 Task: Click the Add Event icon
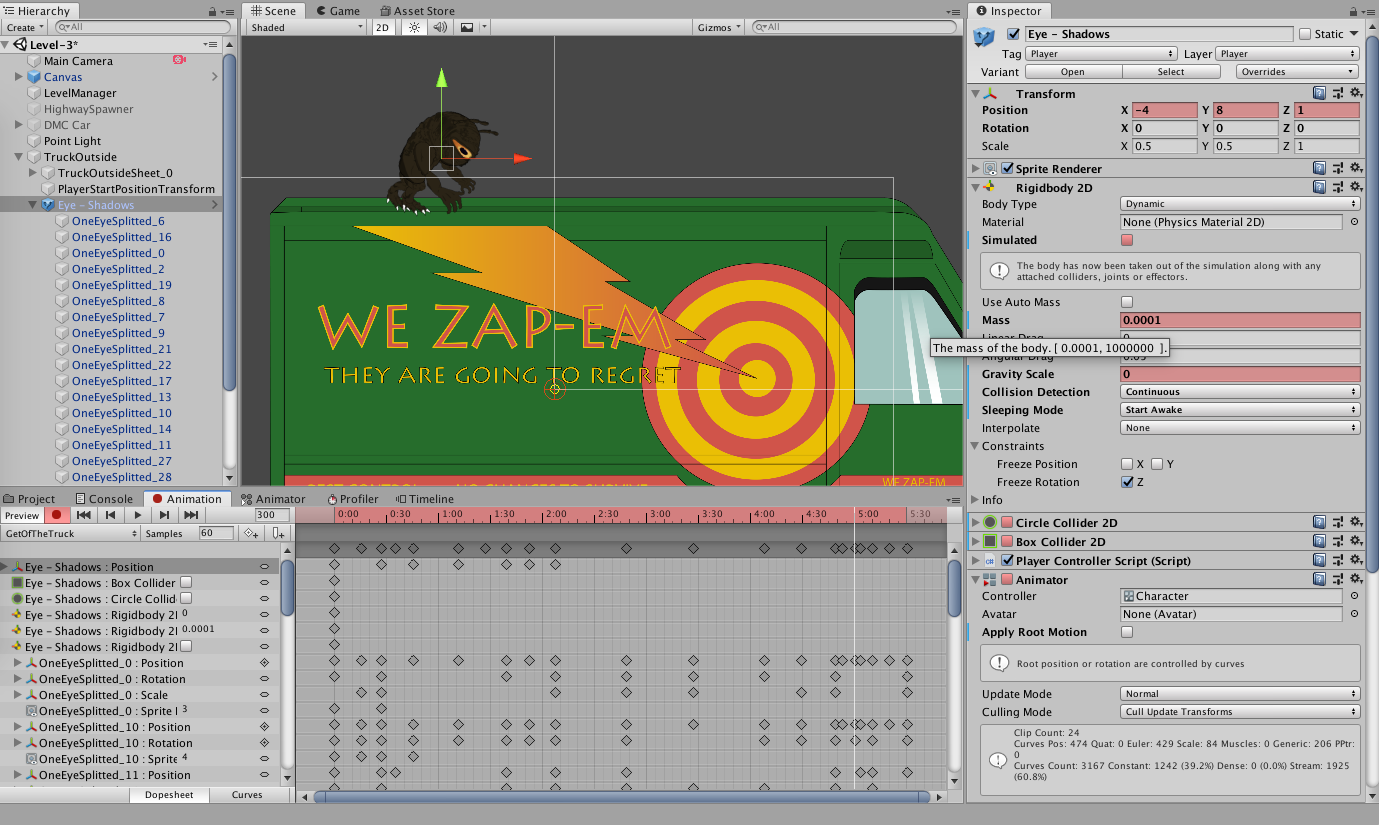[279, 534]
